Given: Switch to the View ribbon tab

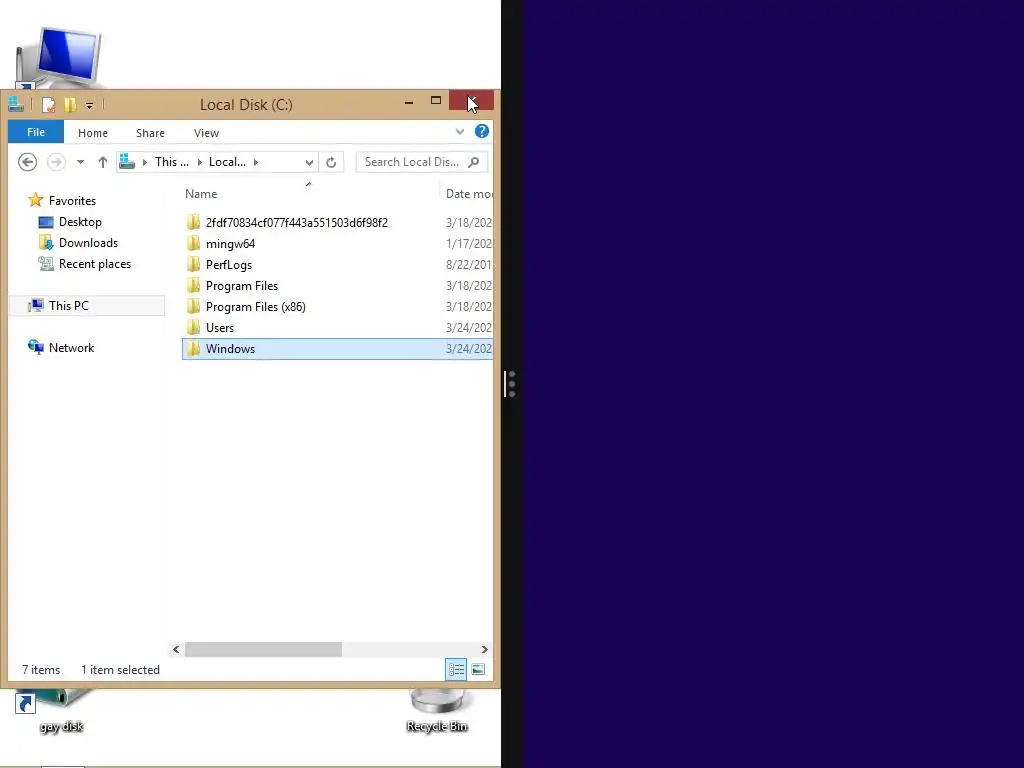Looking at the screenshot, I should 206,133.
